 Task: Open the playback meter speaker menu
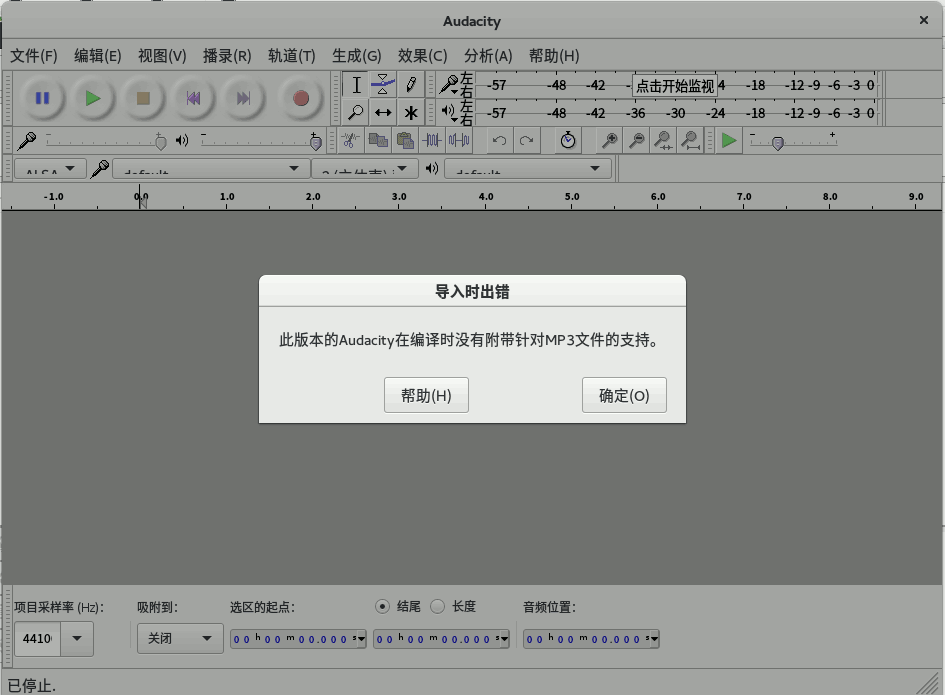click(x=448, y=112)
